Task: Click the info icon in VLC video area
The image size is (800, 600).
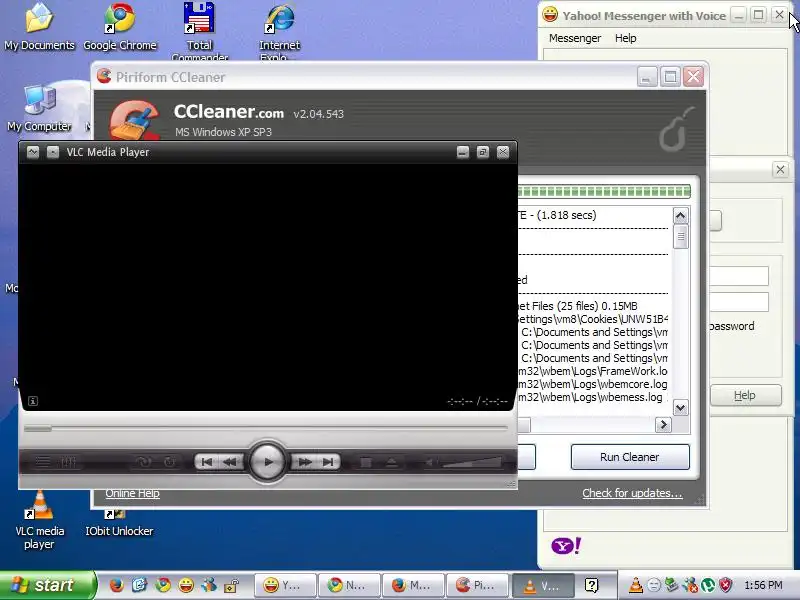Action: pyautogui.click(x=33, y=401)
